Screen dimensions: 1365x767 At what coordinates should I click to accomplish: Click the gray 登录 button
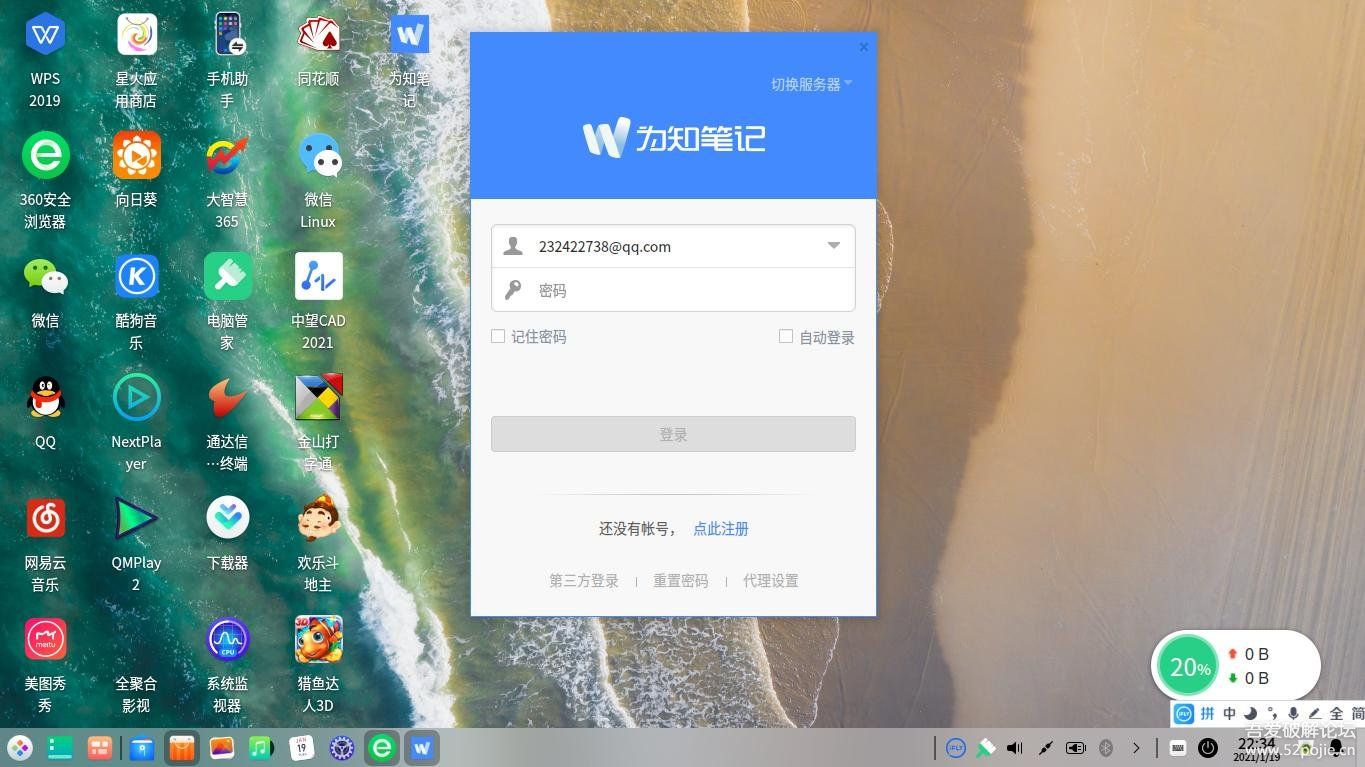click(x=673, y=434)
